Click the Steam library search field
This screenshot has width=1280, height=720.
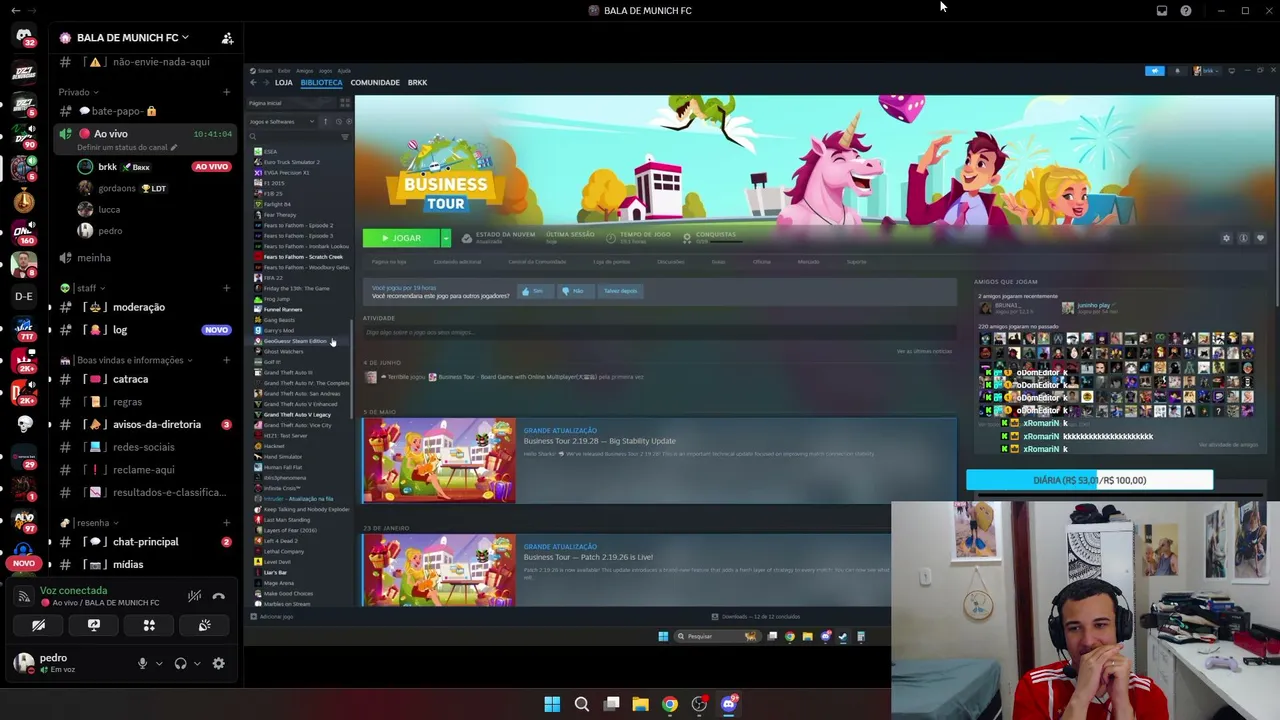294,137
